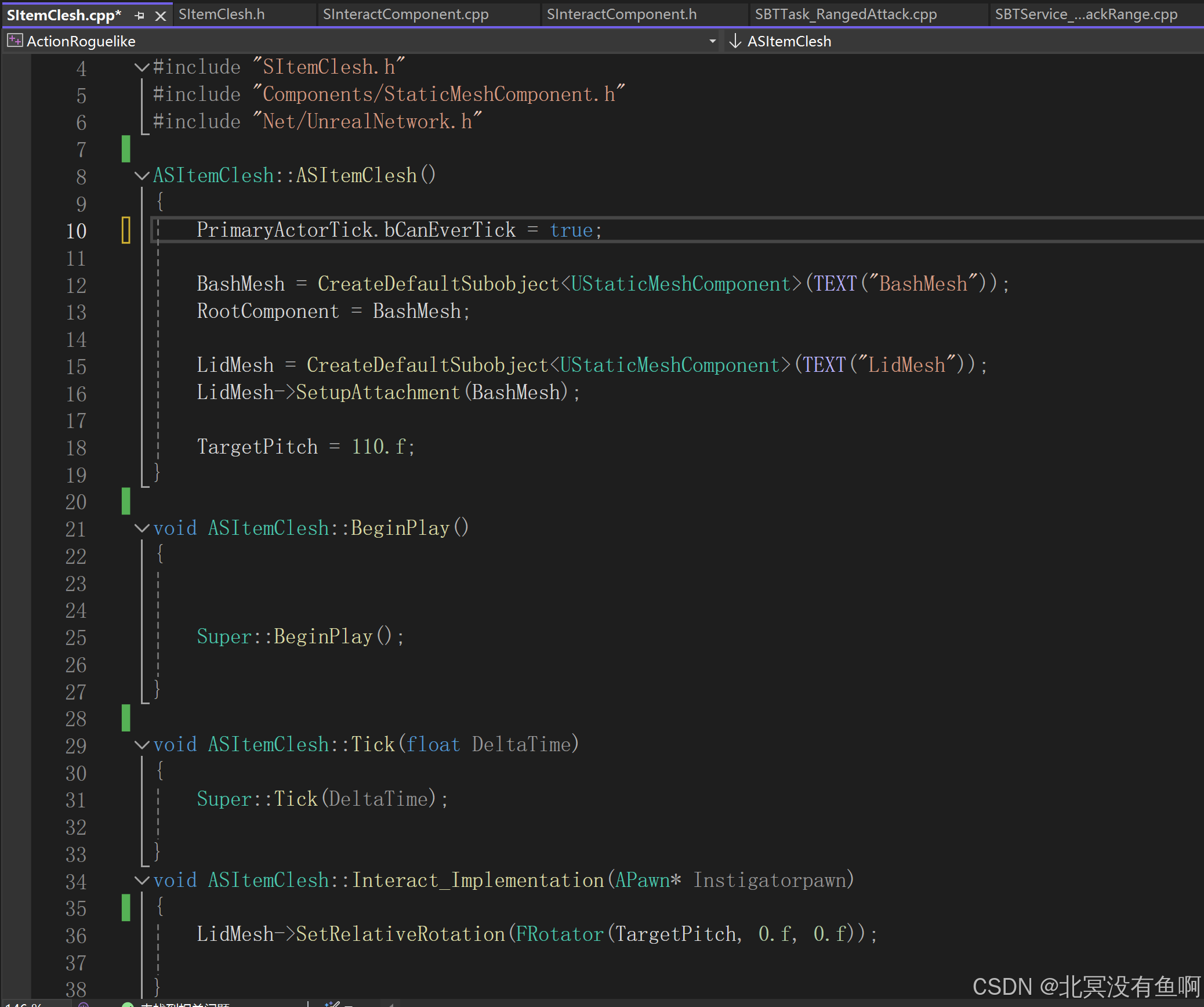Click the ActionRoguelike project scope icon
Screen dimensions: 1204x1007
click(x=14, y=41)
